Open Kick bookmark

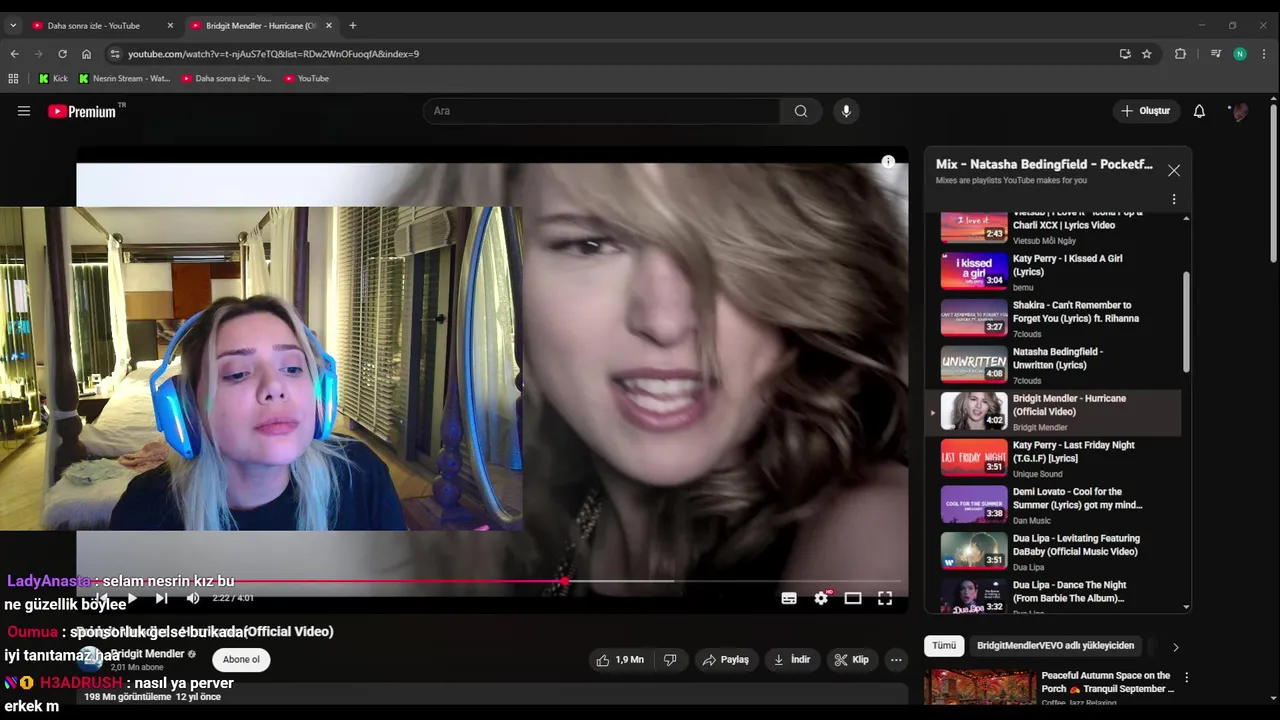coord(53,78)
